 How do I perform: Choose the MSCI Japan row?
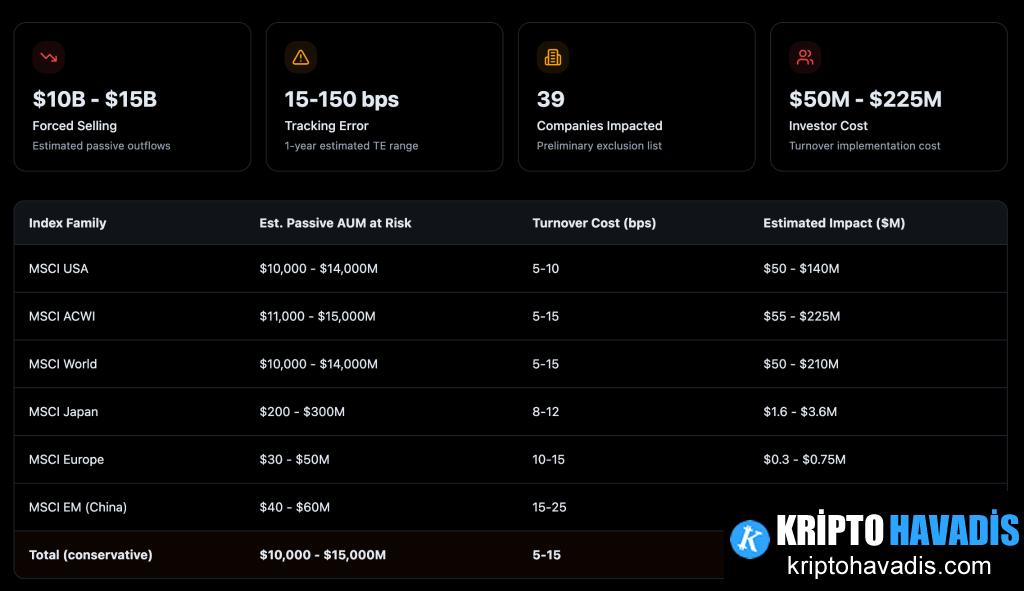click(63, 412)
